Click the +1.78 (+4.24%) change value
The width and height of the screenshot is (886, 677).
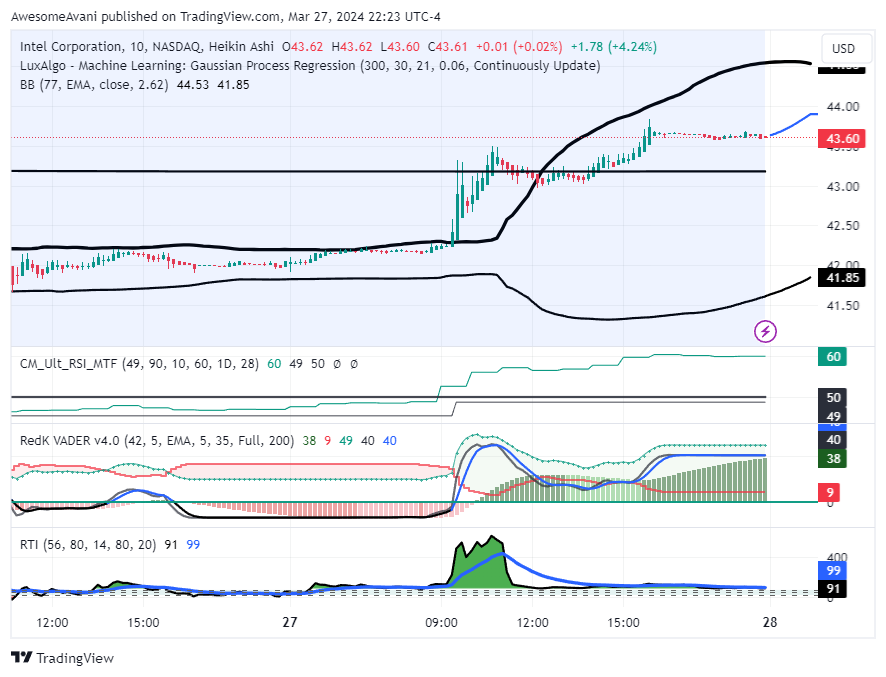614,46
